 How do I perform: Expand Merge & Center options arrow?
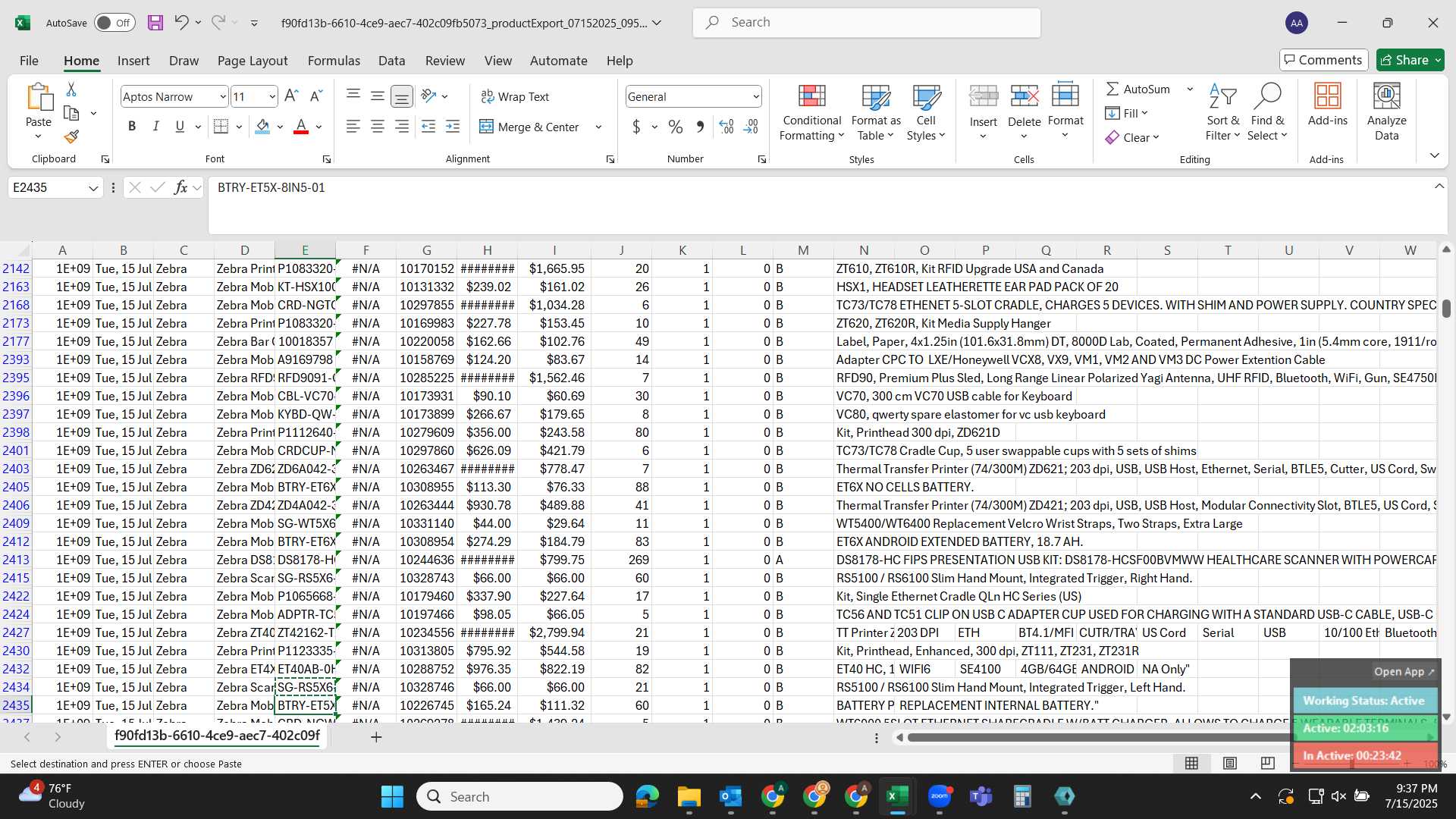click(598, 127)
